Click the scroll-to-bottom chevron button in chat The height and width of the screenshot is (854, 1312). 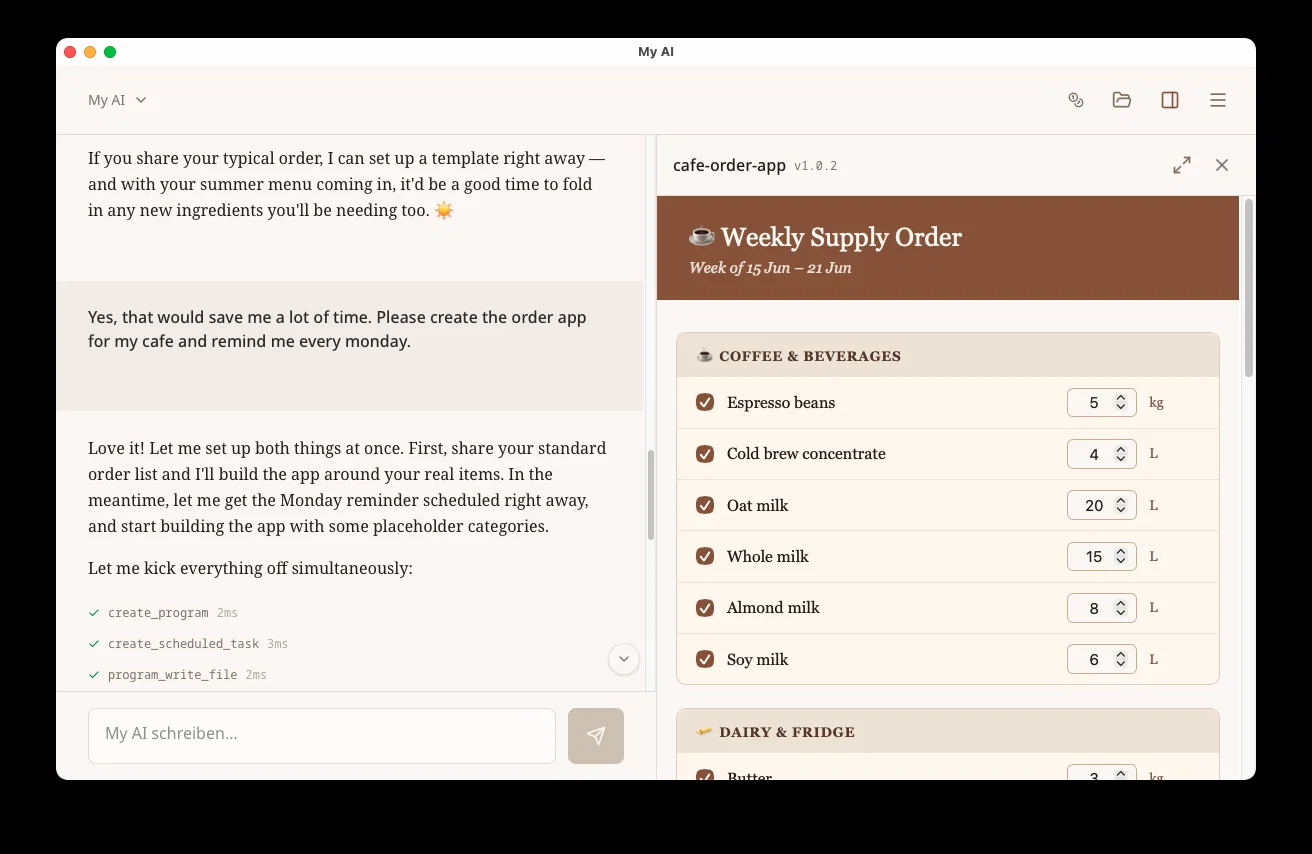pos(624,658)
